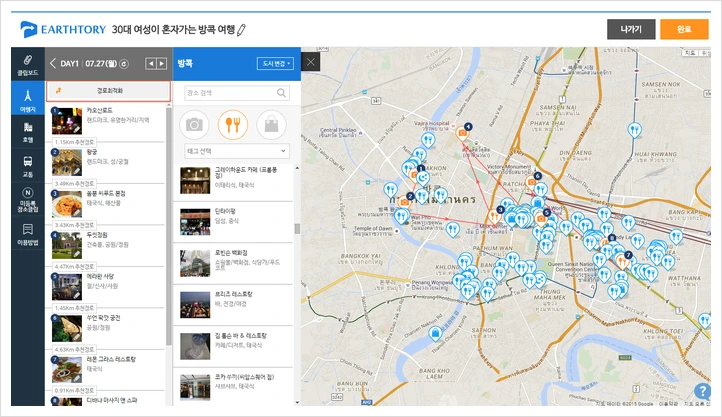Select itinerary item 6 쑤언 팍맛 궁전
The height and width of the screenshot is (417, 722).
(107, 328)
